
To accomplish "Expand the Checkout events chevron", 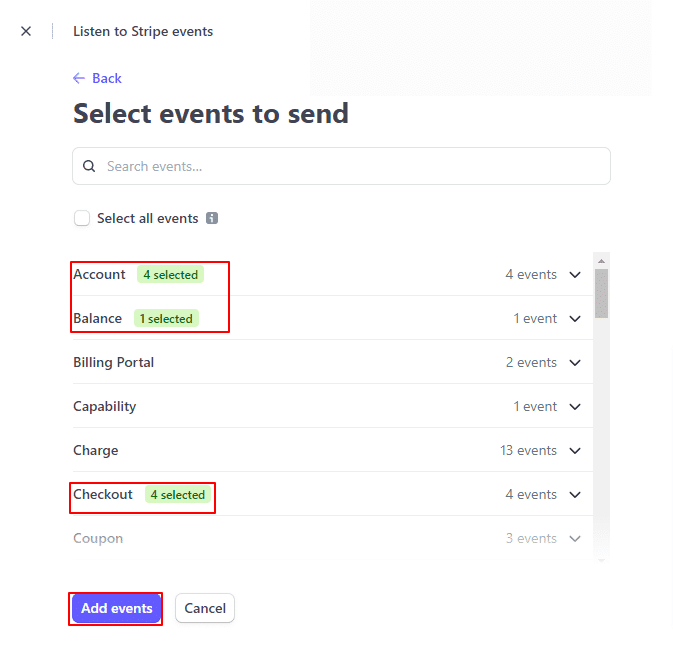I will (x=575, y=494).
